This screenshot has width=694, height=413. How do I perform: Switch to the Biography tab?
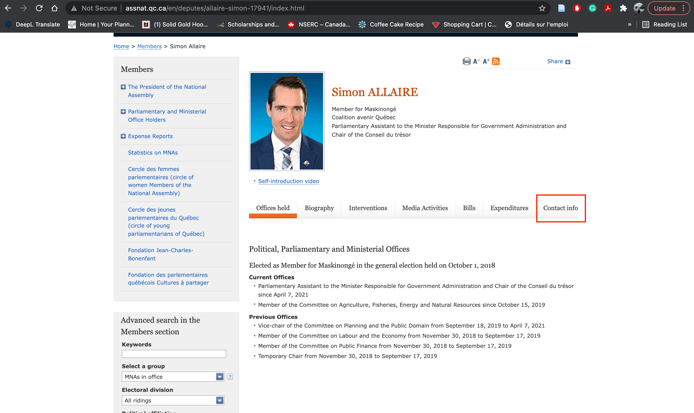(319, 208)
